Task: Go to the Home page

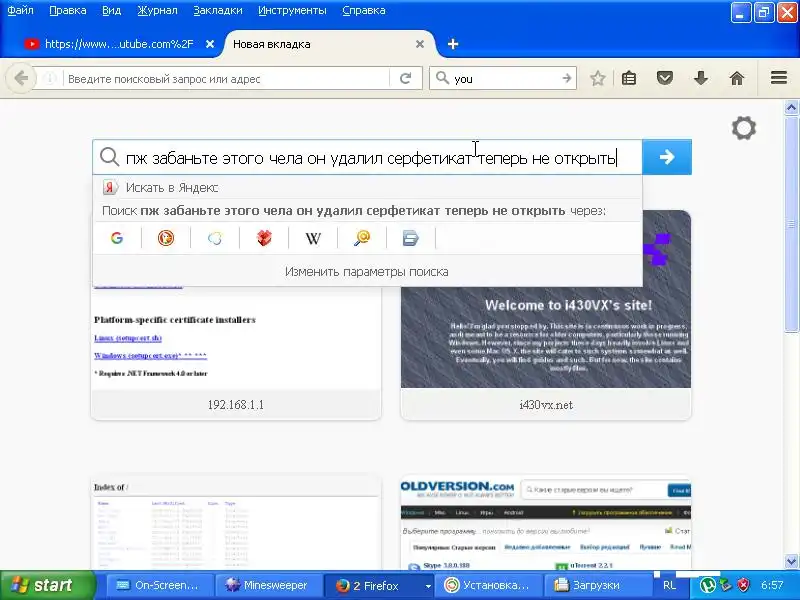Action: (737, 79)
